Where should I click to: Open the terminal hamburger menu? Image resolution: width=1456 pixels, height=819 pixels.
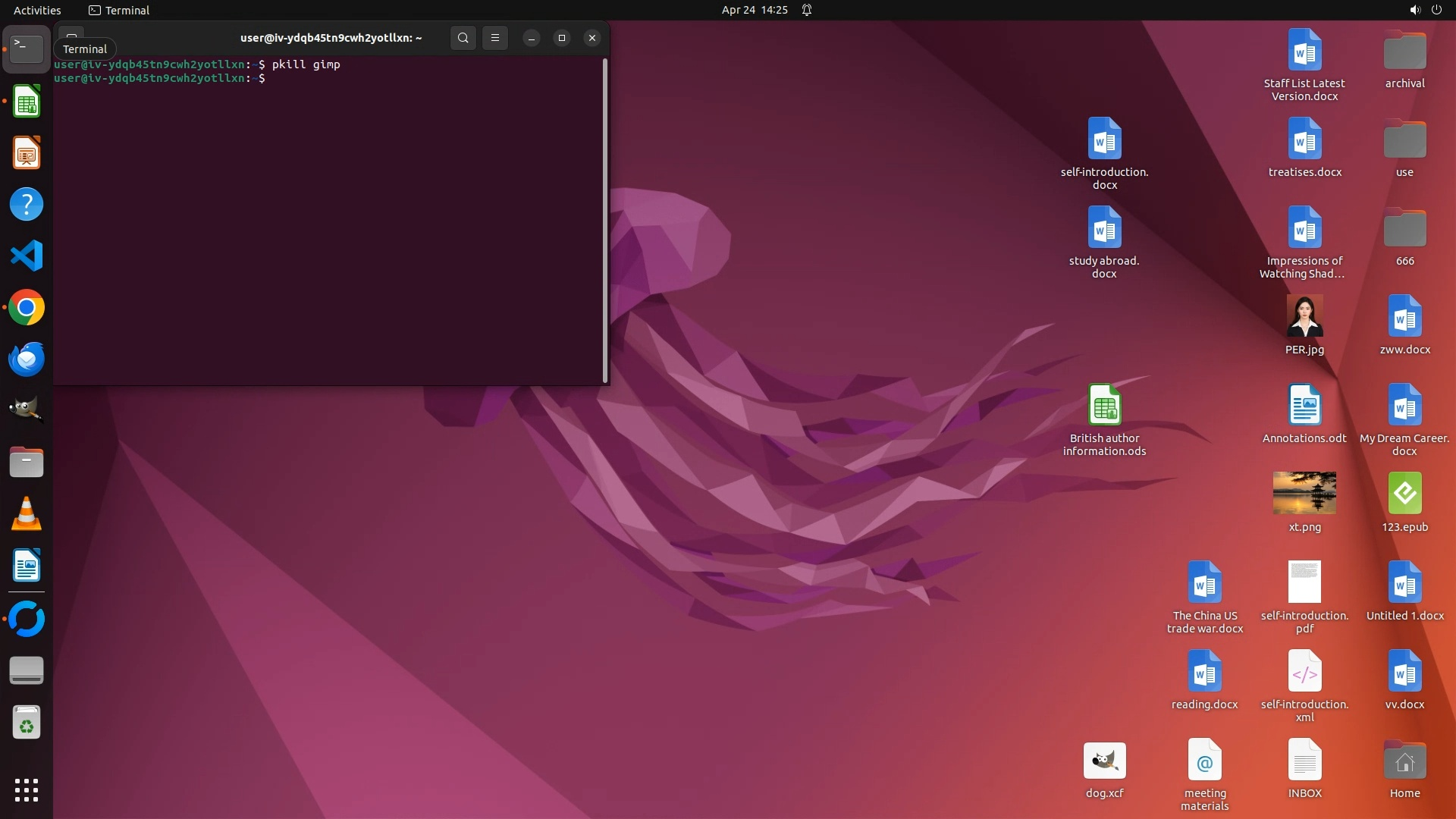[x=495, y=38]
